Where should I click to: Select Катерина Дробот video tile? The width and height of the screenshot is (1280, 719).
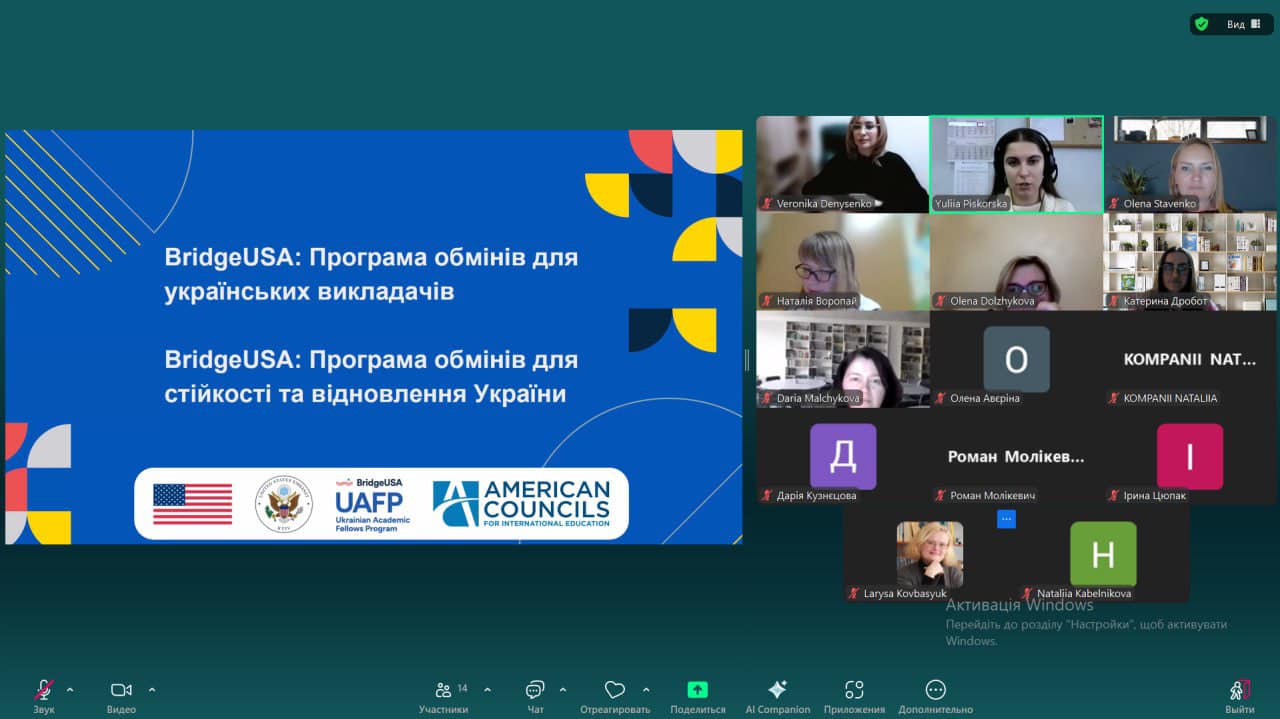click(1191, 261)
